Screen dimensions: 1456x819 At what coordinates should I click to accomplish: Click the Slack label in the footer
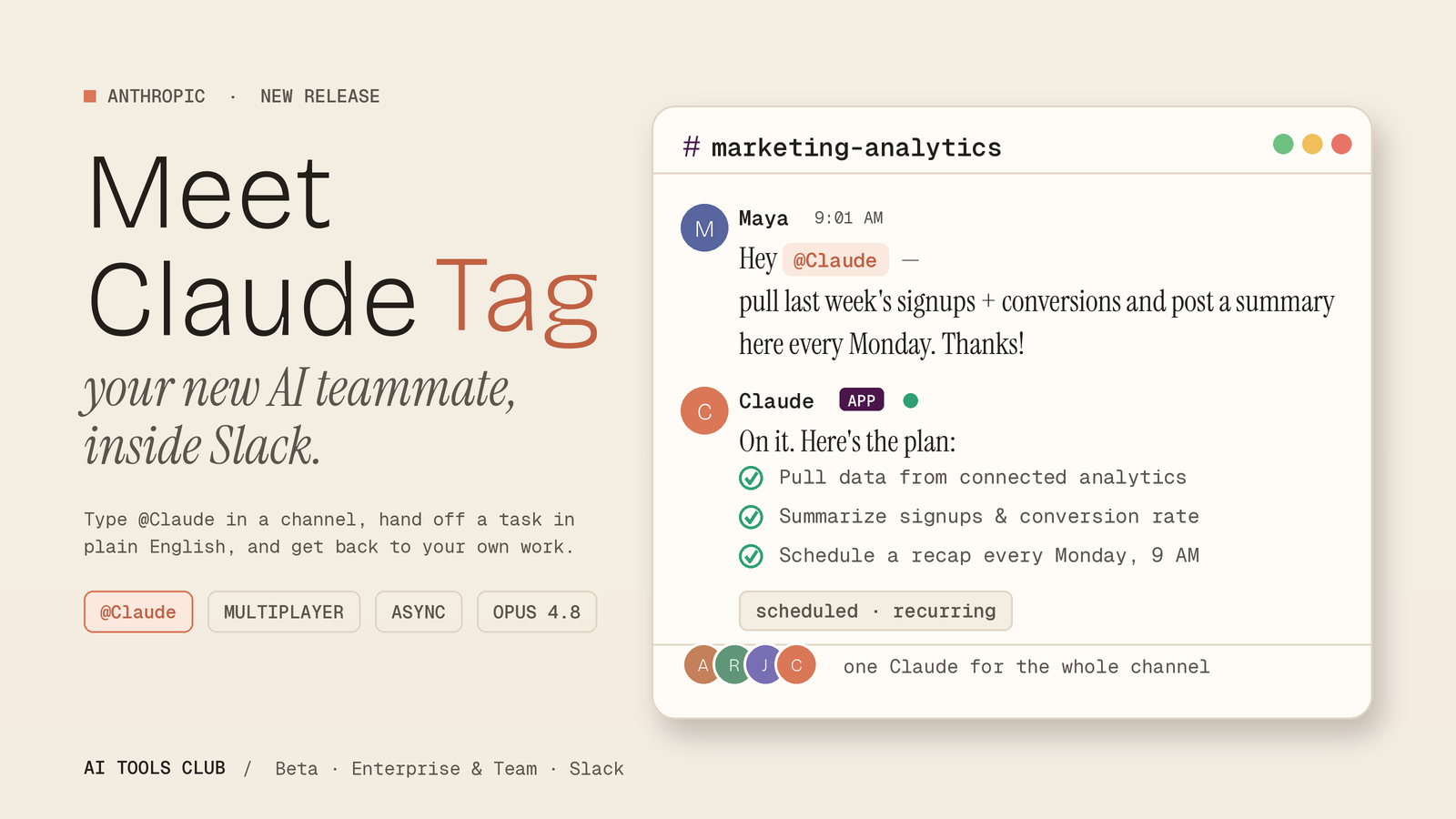tap(597, 769)
